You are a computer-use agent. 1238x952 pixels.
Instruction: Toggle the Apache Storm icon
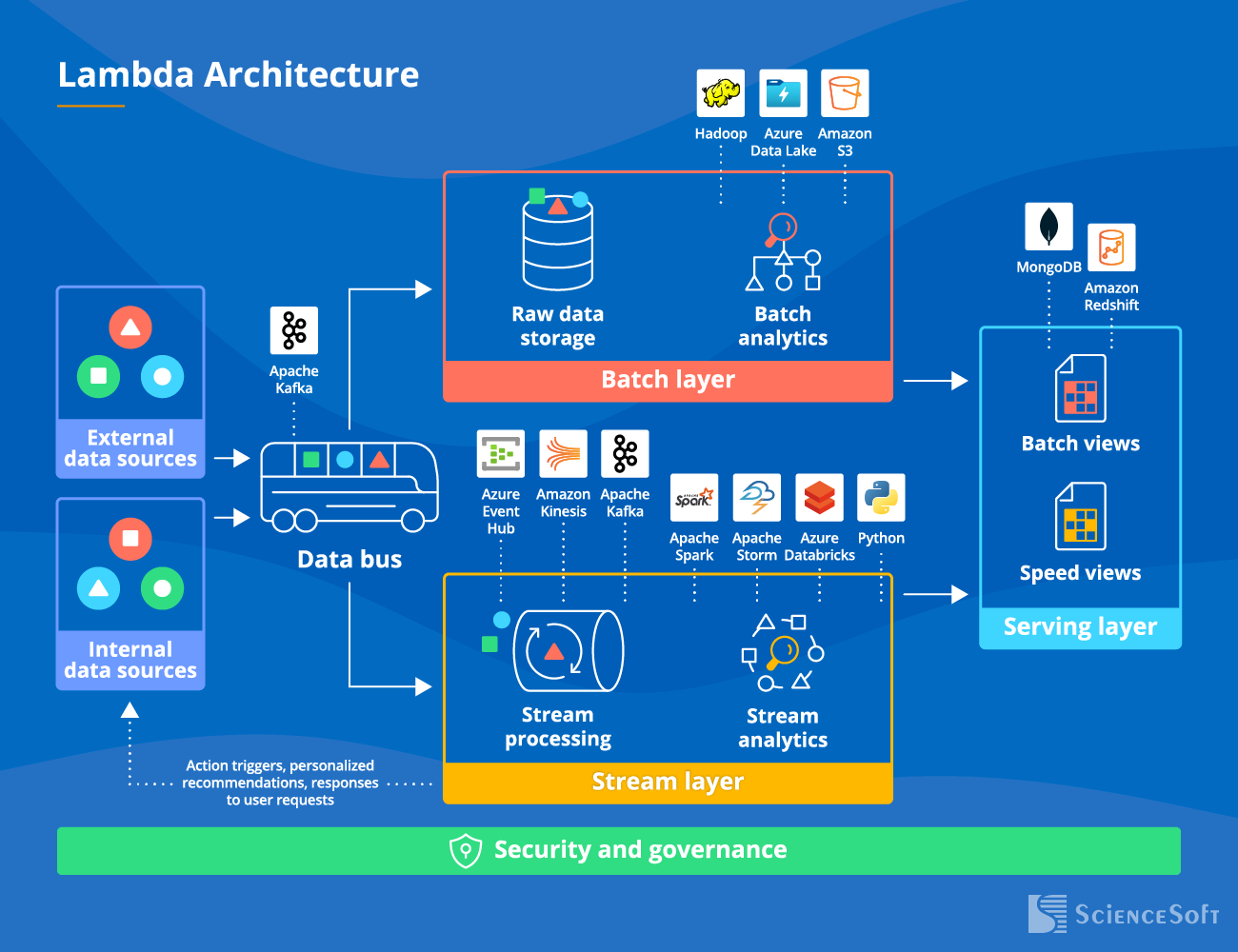coord(756,497)
